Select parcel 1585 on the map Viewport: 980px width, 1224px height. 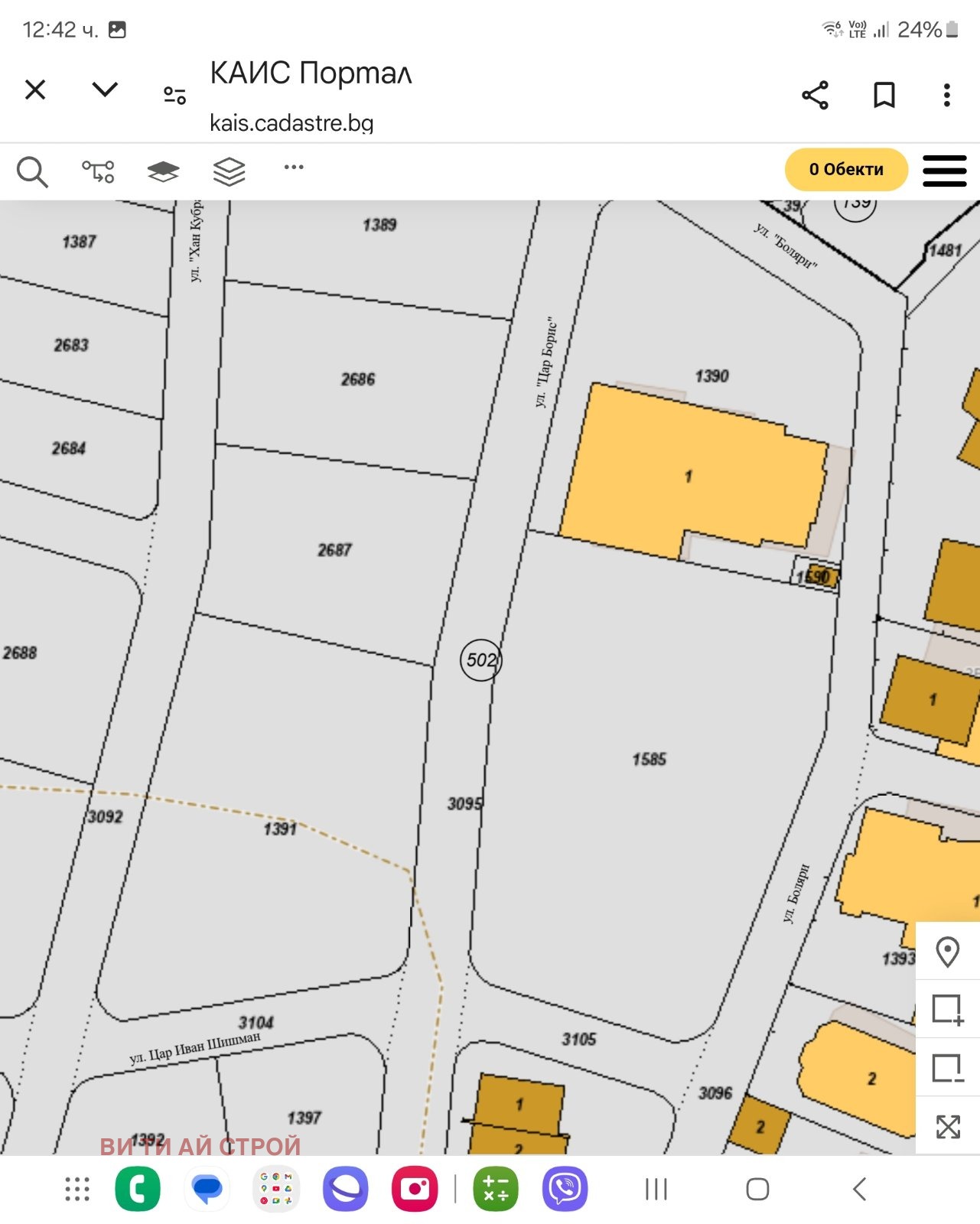tap(649, 759)
